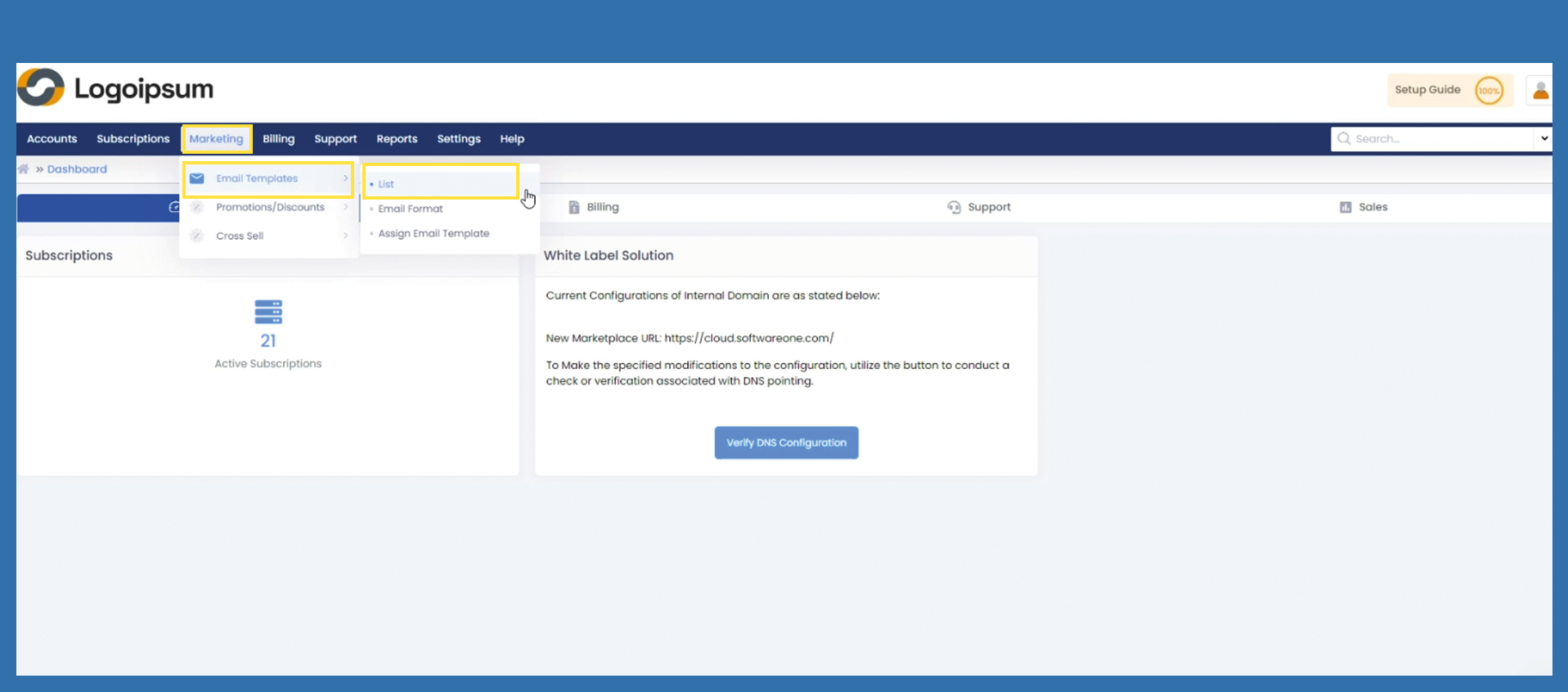Click the home icon in breadcrumb
The height and width of the screenshot is (692, 1568).
point(24,169)
